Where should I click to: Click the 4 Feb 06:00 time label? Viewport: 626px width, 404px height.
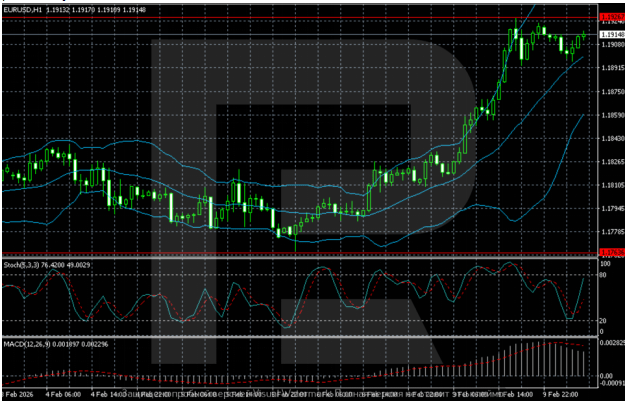[65, 396]
